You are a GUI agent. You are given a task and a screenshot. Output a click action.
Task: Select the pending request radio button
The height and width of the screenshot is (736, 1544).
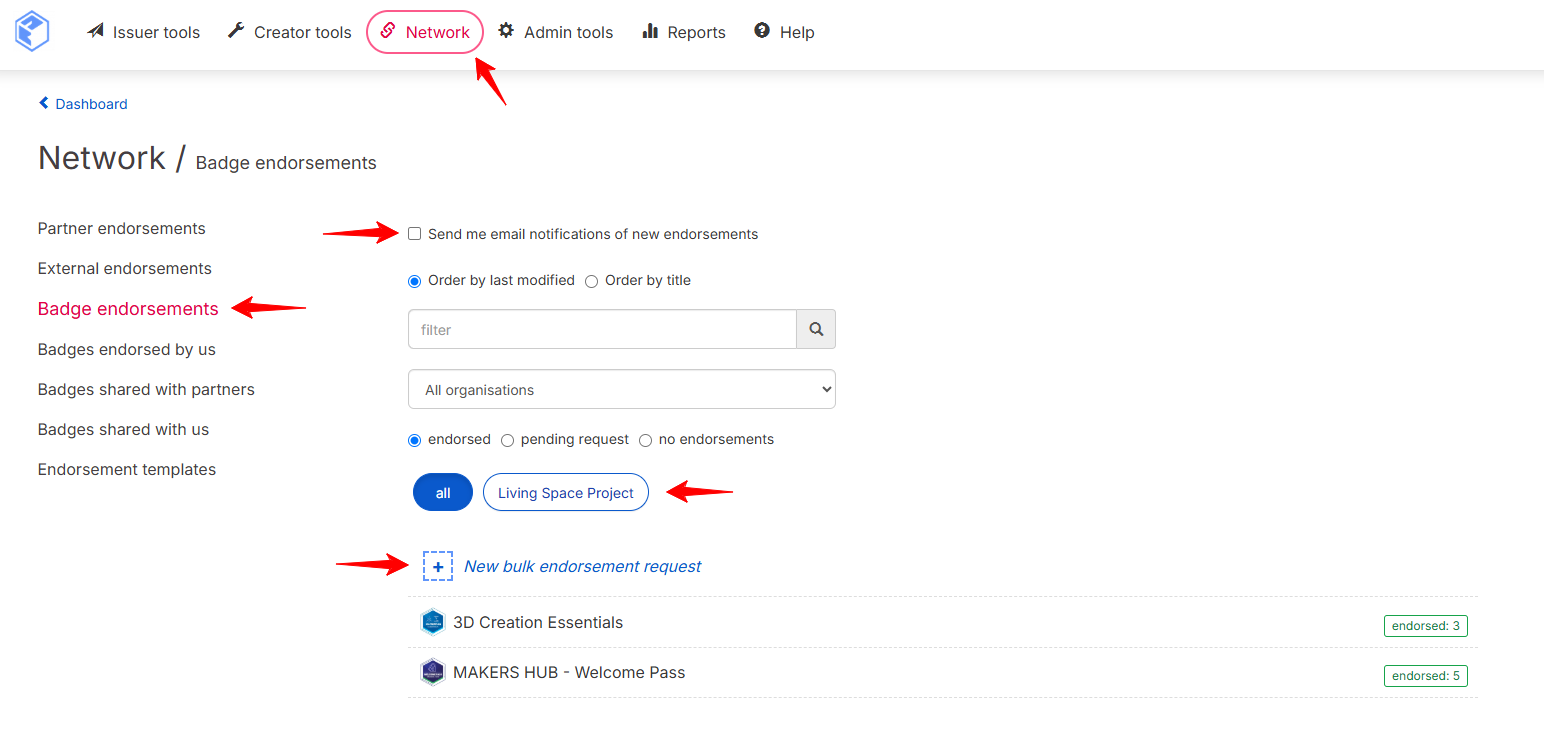[507, 440]
